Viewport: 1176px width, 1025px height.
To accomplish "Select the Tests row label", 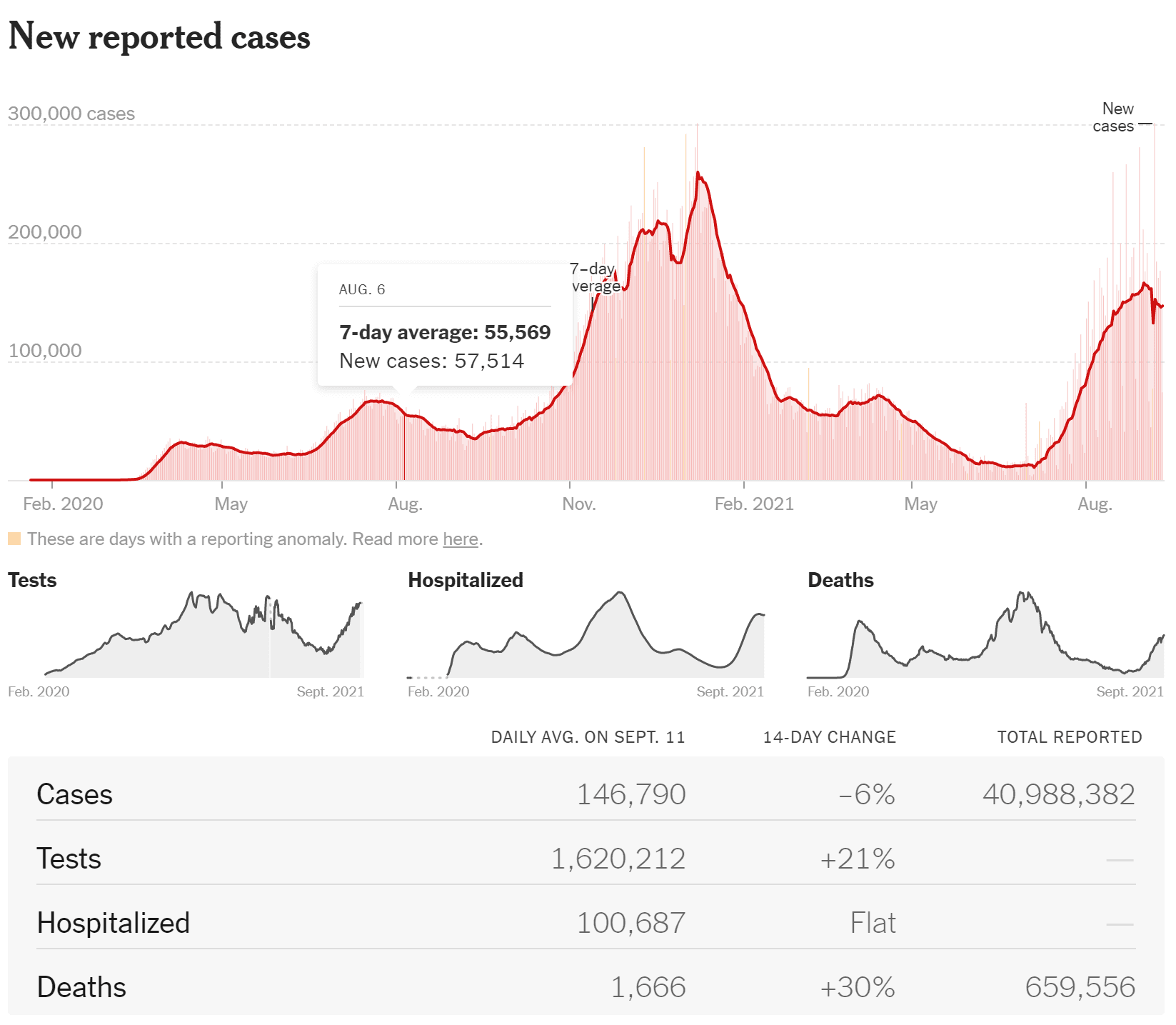I will (69, 859).
